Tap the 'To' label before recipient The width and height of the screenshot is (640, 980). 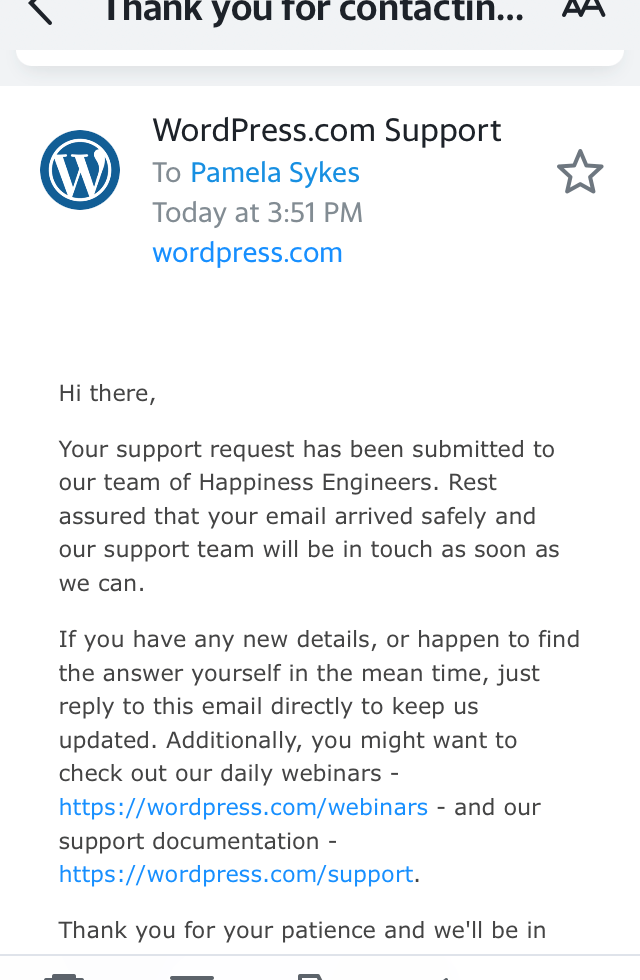click(166, 173)
